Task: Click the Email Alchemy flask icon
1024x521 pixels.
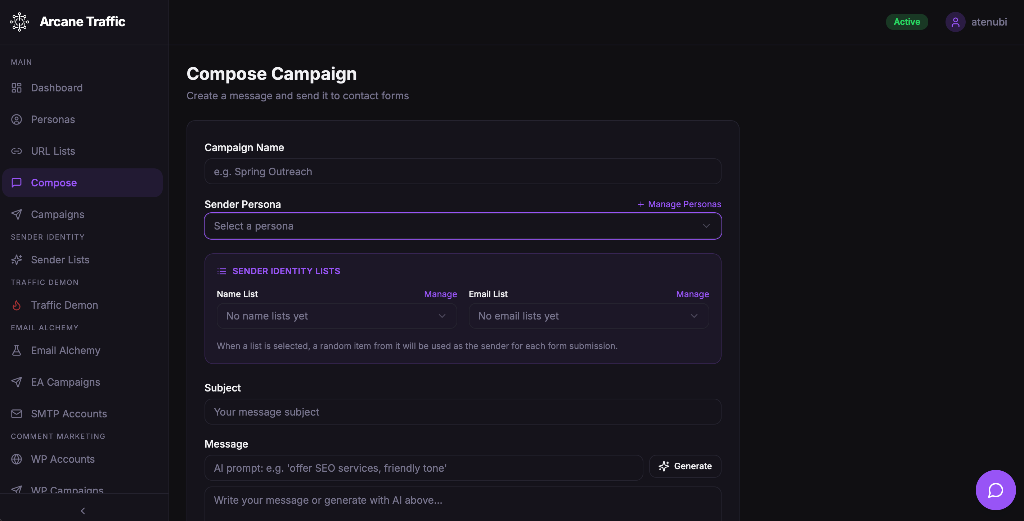Action: pyautogui.click(x=17, y=351)
